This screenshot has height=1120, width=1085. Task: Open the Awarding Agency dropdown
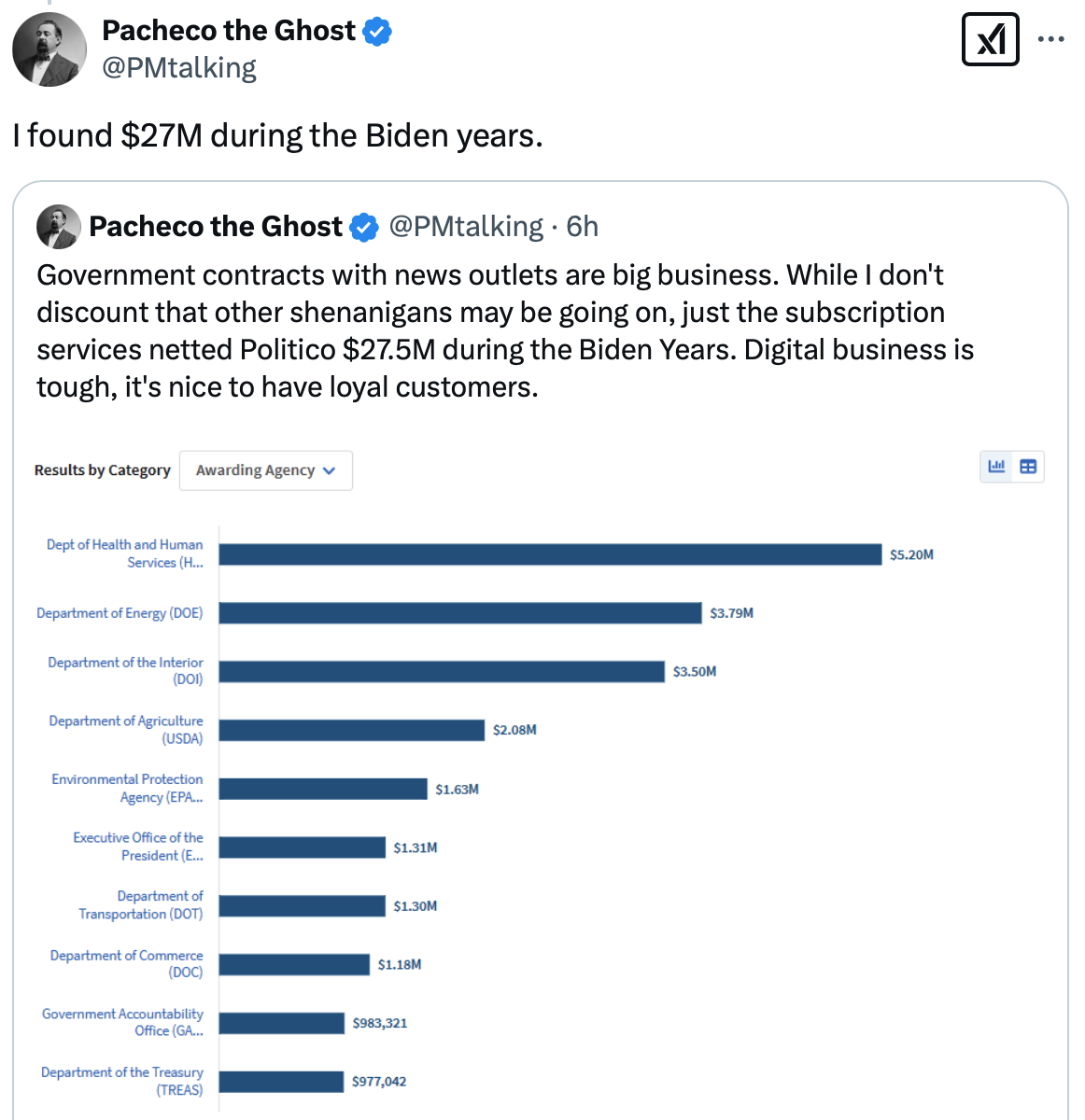click(265, 470)
